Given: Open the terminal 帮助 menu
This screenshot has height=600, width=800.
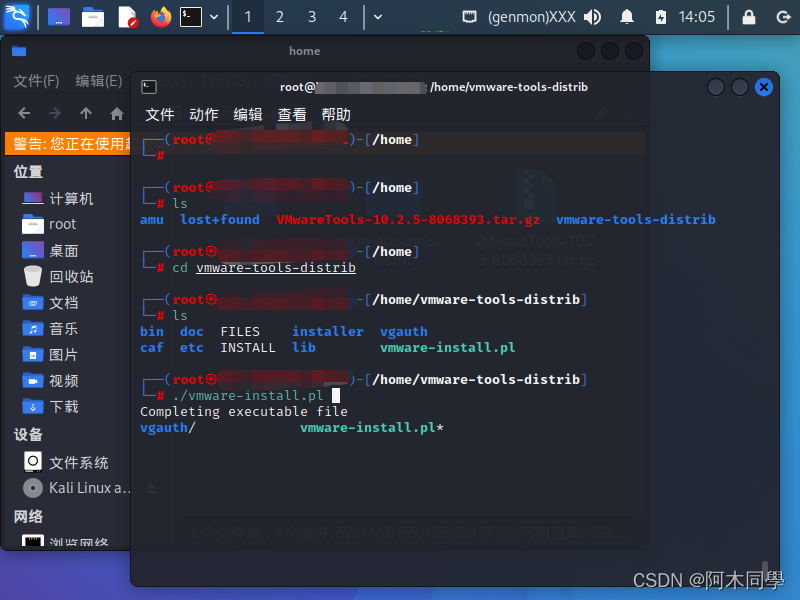Looking at the screenshot, I should 336,114.
